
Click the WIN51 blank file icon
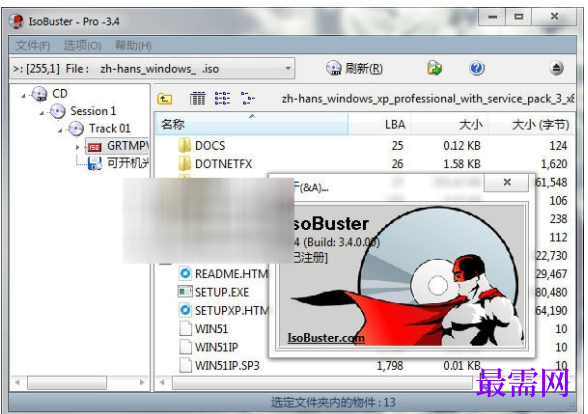pyautogui.click(x=185, y=328)
